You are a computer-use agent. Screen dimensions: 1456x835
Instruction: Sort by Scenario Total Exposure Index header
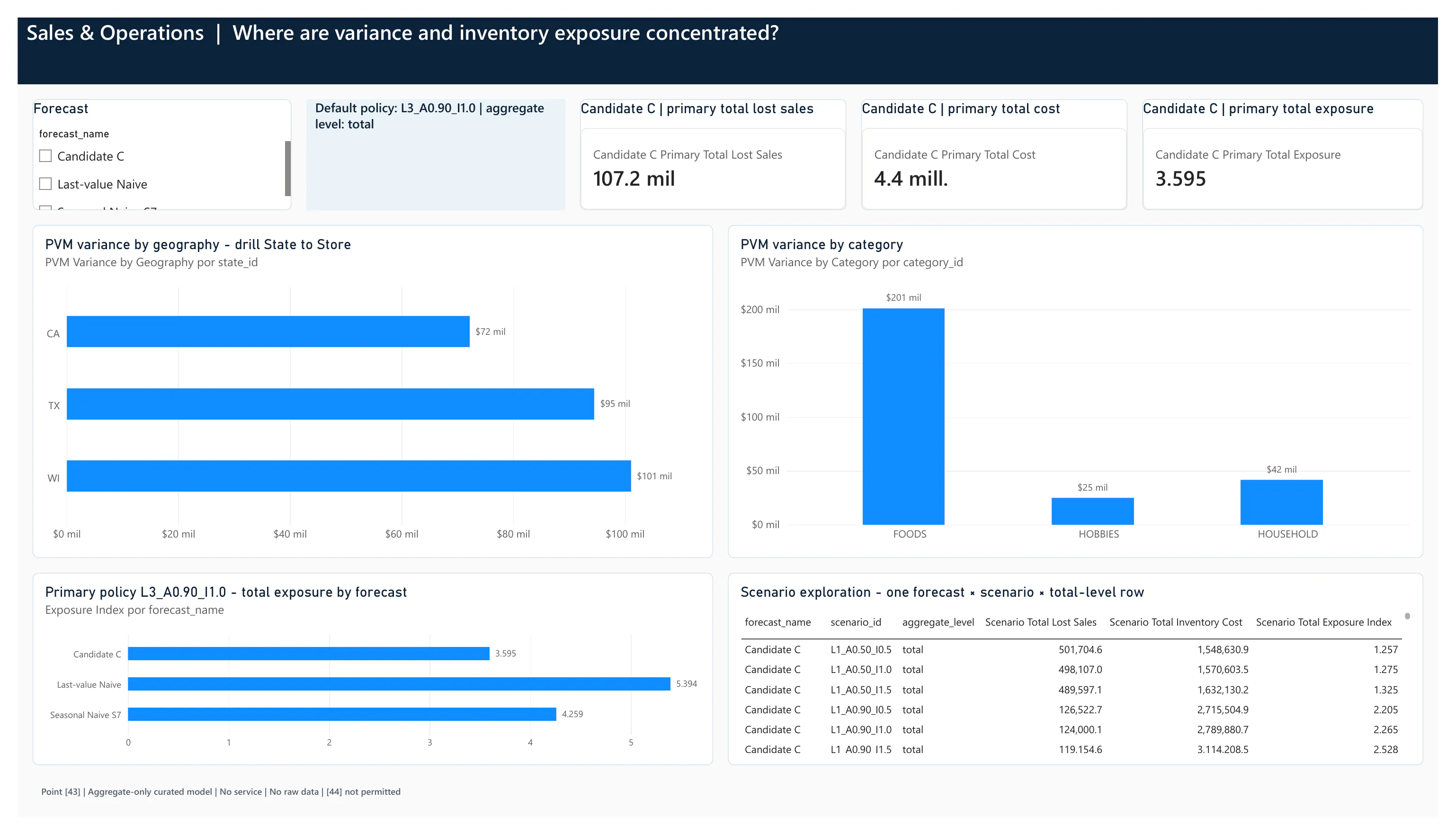tap(1323, 622)
